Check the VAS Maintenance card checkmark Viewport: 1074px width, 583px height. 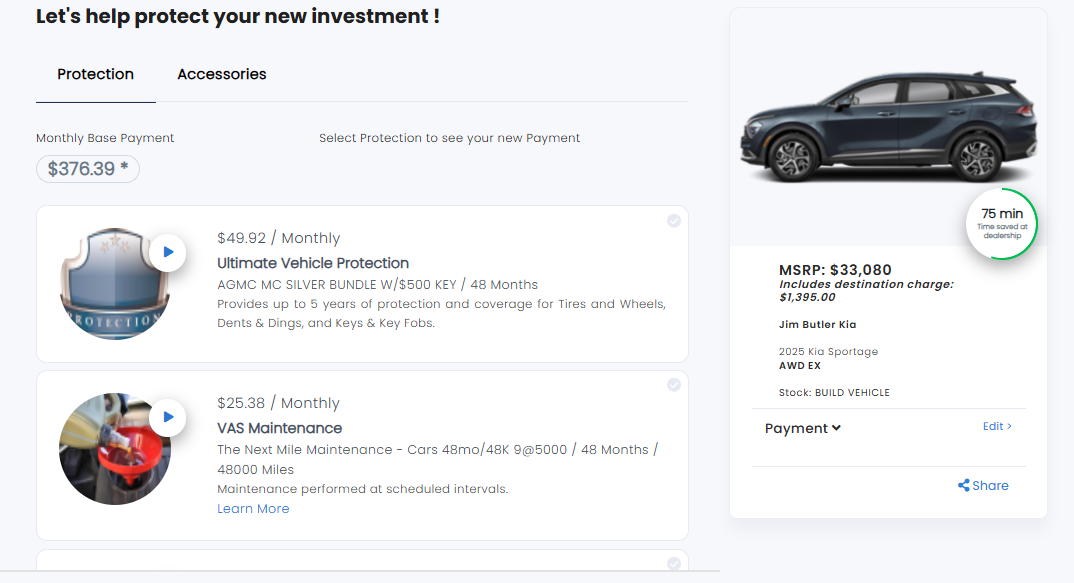tap(674, 385)
